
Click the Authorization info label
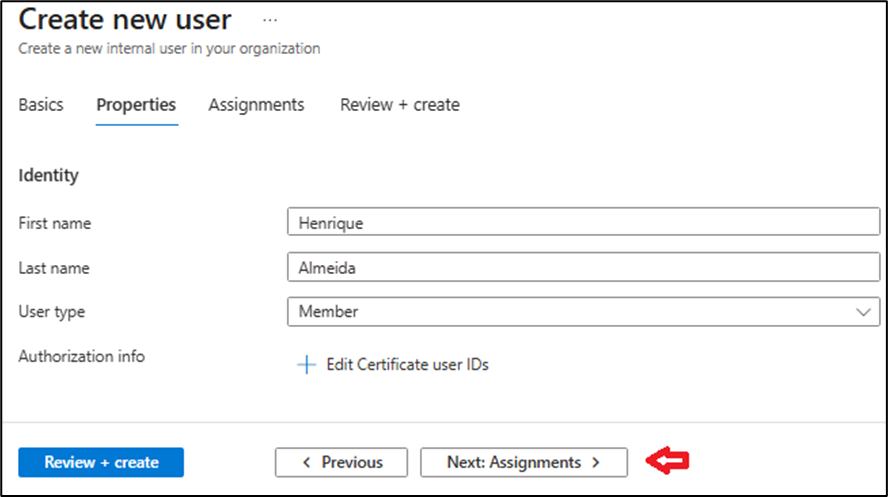81,356
